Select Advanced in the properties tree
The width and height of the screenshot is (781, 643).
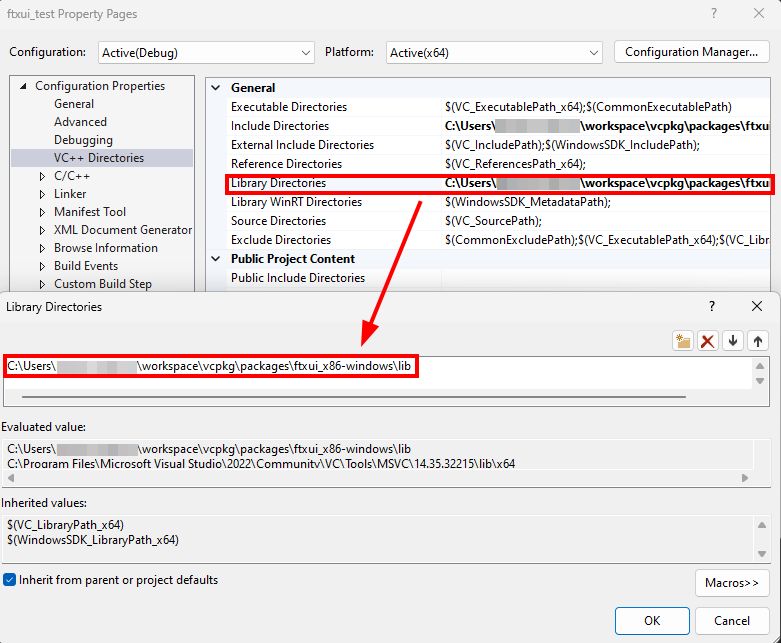pos(80,122)
